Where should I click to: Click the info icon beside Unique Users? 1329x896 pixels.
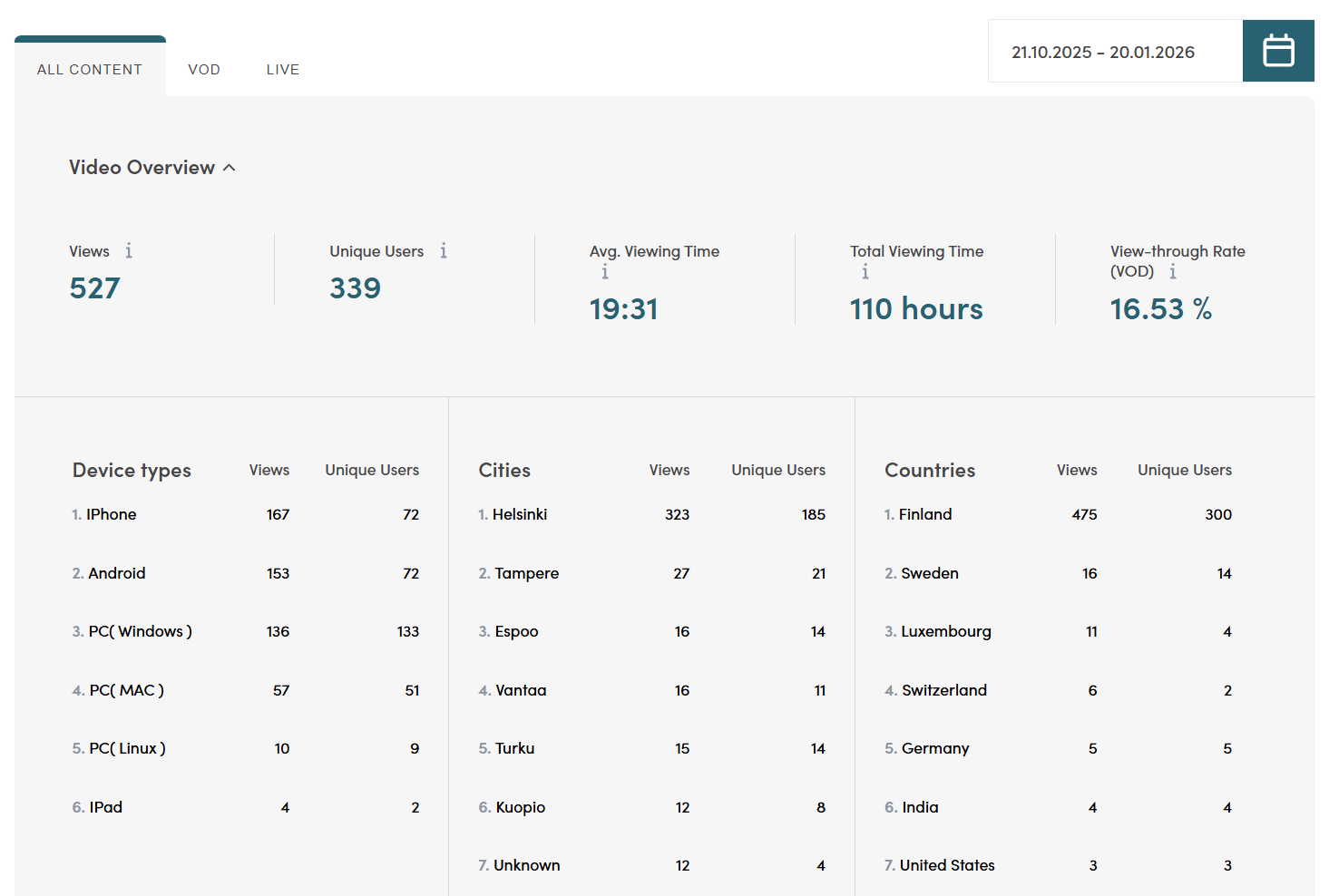[444, 251]
